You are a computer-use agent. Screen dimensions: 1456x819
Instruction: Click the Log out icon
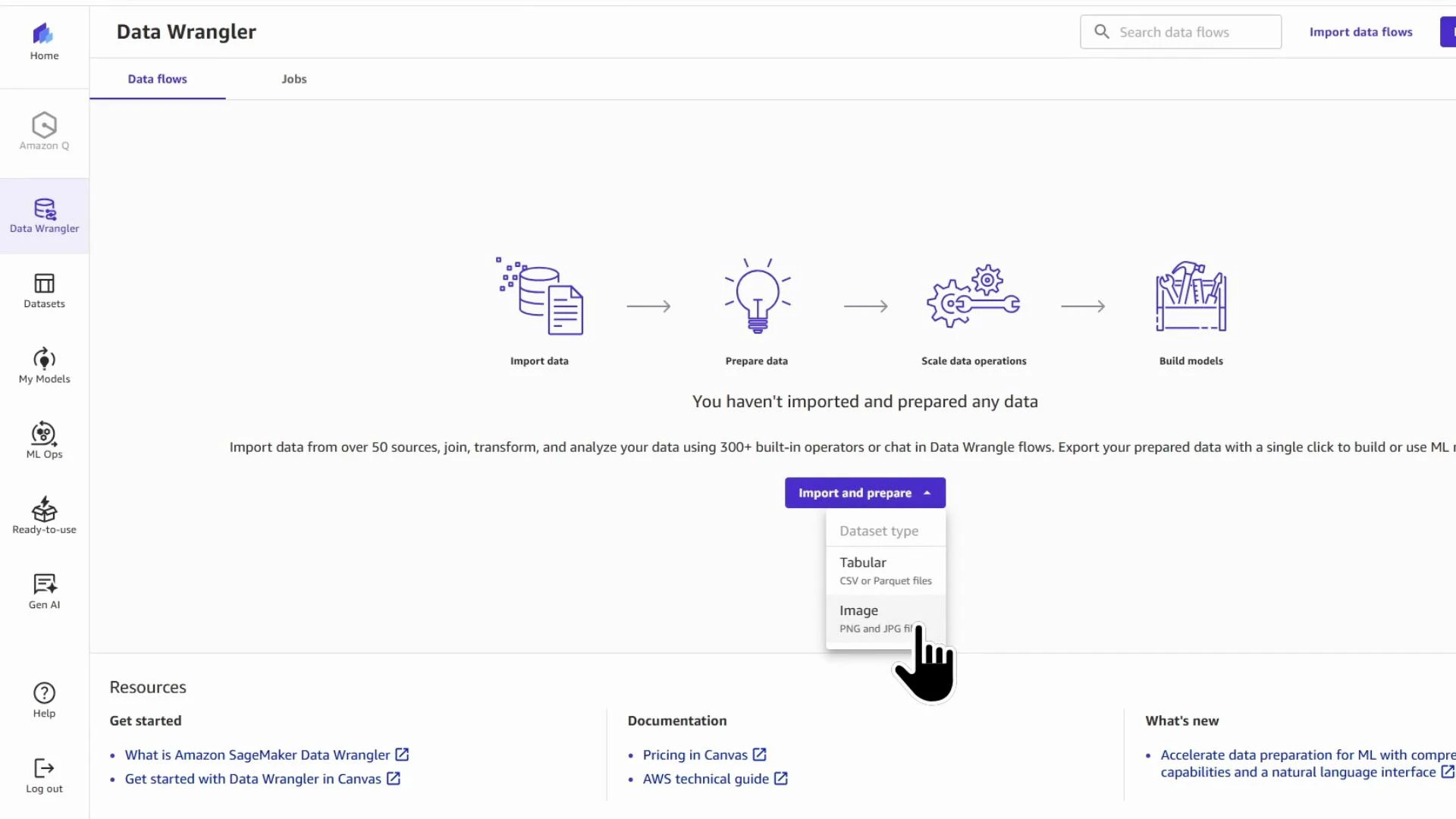coord(43,775)
